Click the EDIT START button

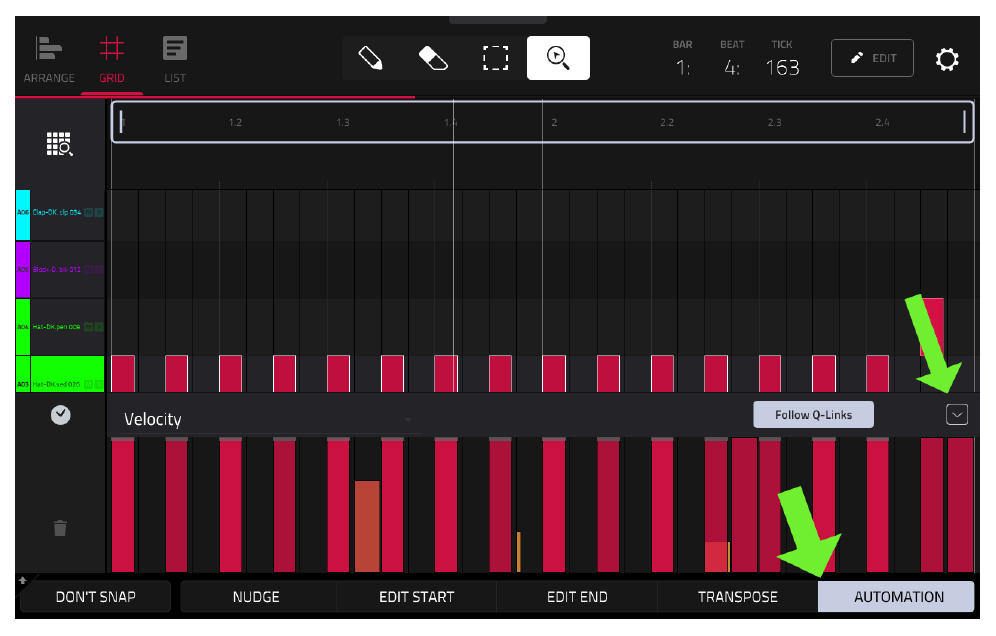(416, 597)
